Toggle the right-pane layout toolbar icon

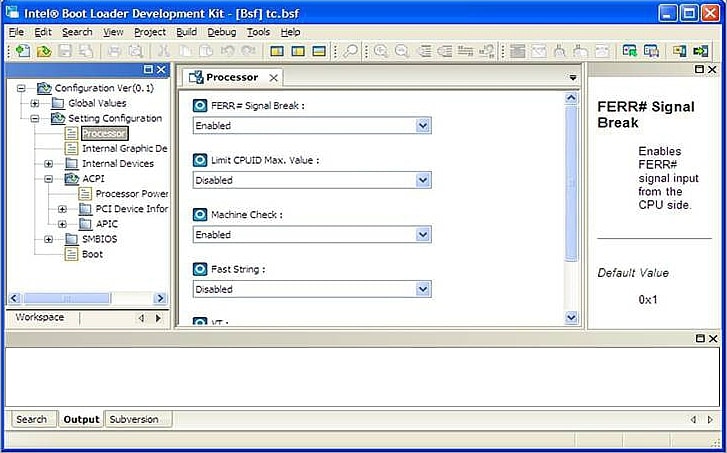(298, 51)
